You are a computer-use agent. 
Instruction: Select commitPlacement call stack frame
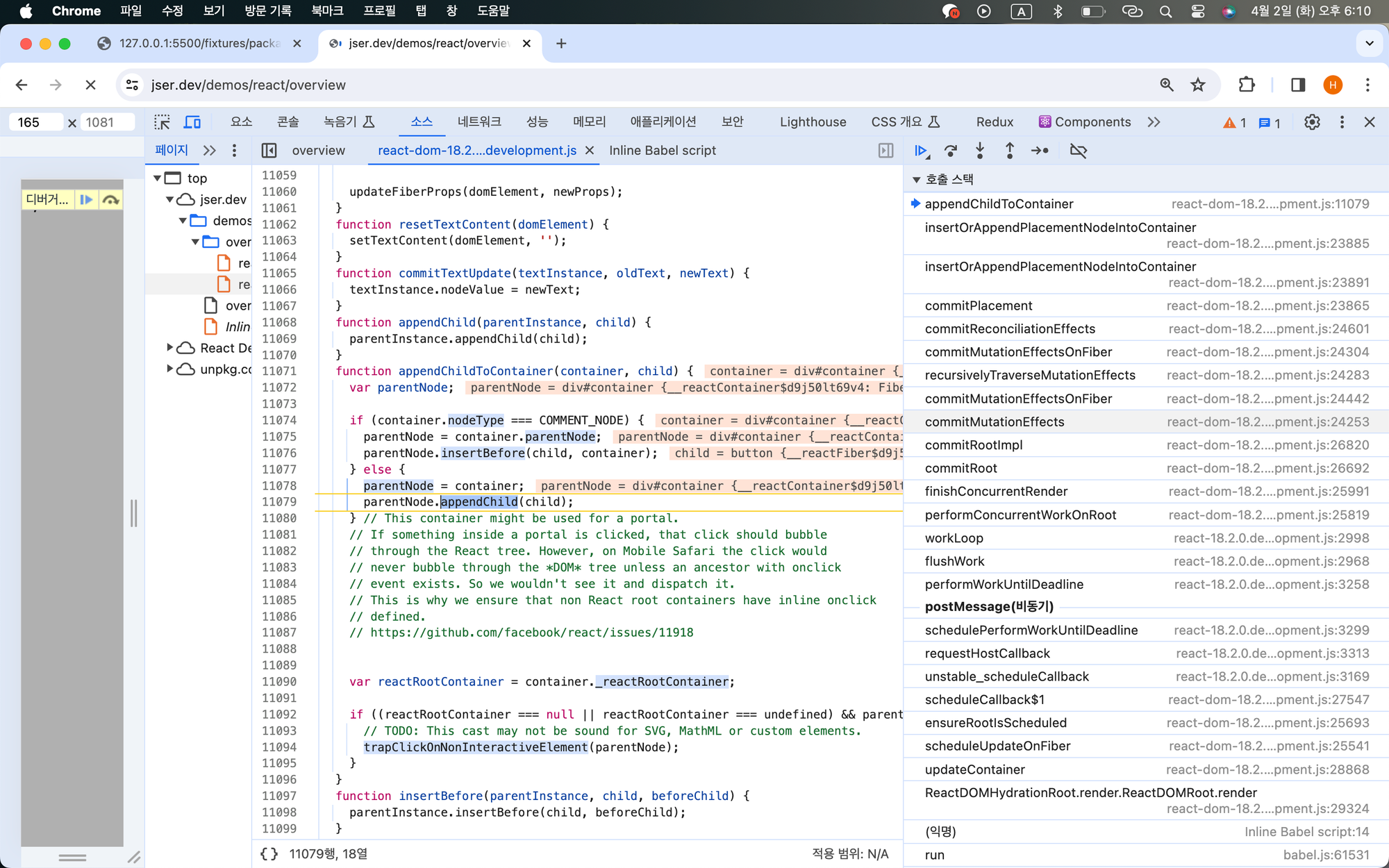pyautogui.click(x=1146, y=306)
